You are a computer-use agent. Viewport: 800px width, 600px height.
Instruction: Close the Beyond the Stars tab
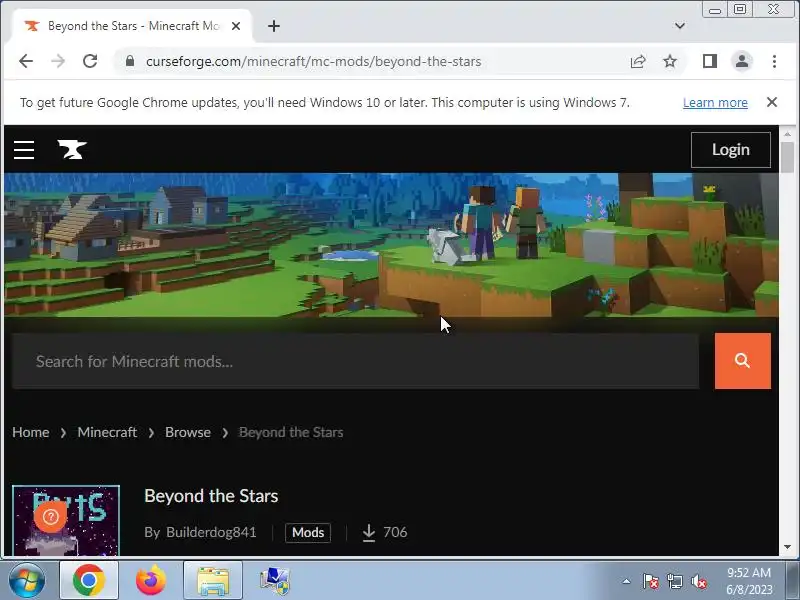click(x=236, y=26)
